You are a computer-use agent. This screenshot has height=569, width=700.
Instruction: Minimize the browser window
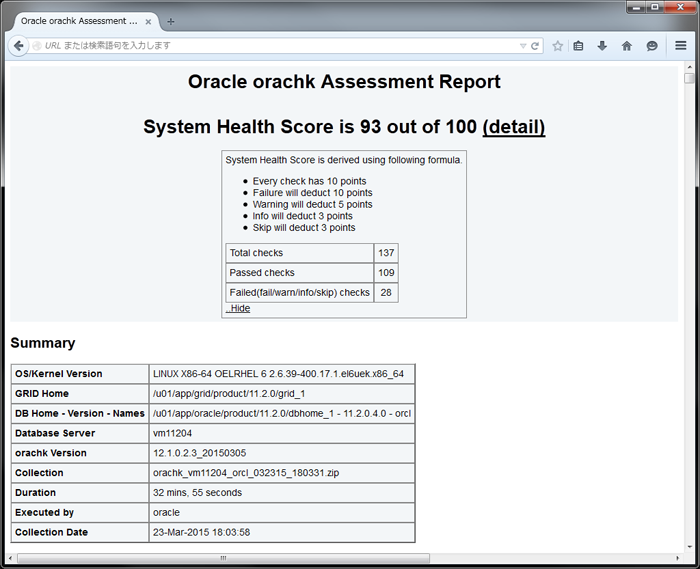click(636, 7)
